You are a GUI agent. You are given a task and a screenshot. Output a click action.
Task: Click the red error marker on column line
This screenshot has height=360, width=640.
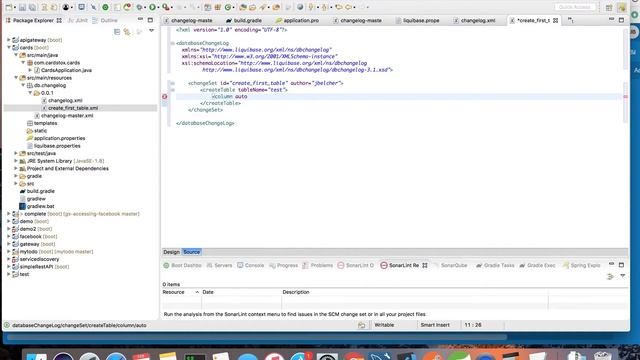[x=164, y=97]
